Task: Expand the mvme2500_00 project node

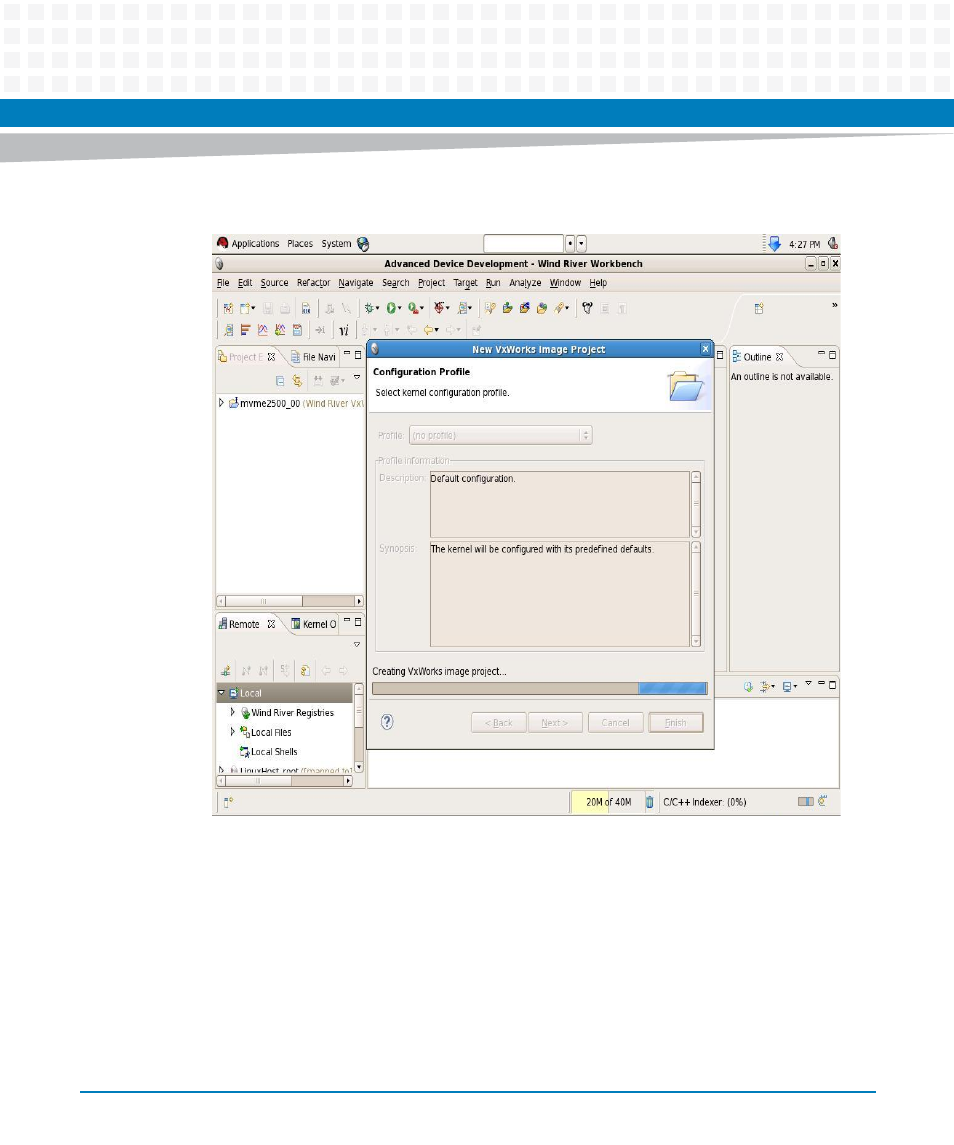Action: [x=221, y=403]
